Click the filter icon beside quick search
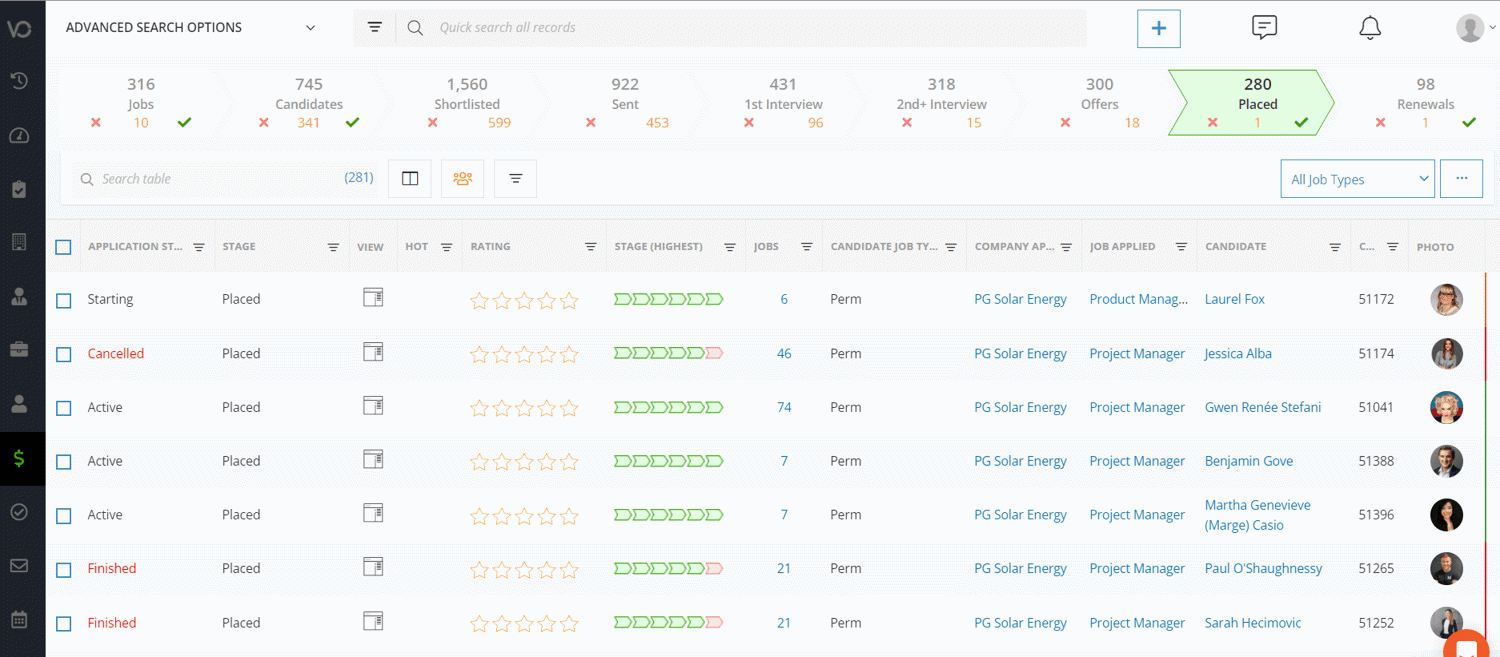The height and width of the screenshot is (657, 1500). [x=375, y=28]
